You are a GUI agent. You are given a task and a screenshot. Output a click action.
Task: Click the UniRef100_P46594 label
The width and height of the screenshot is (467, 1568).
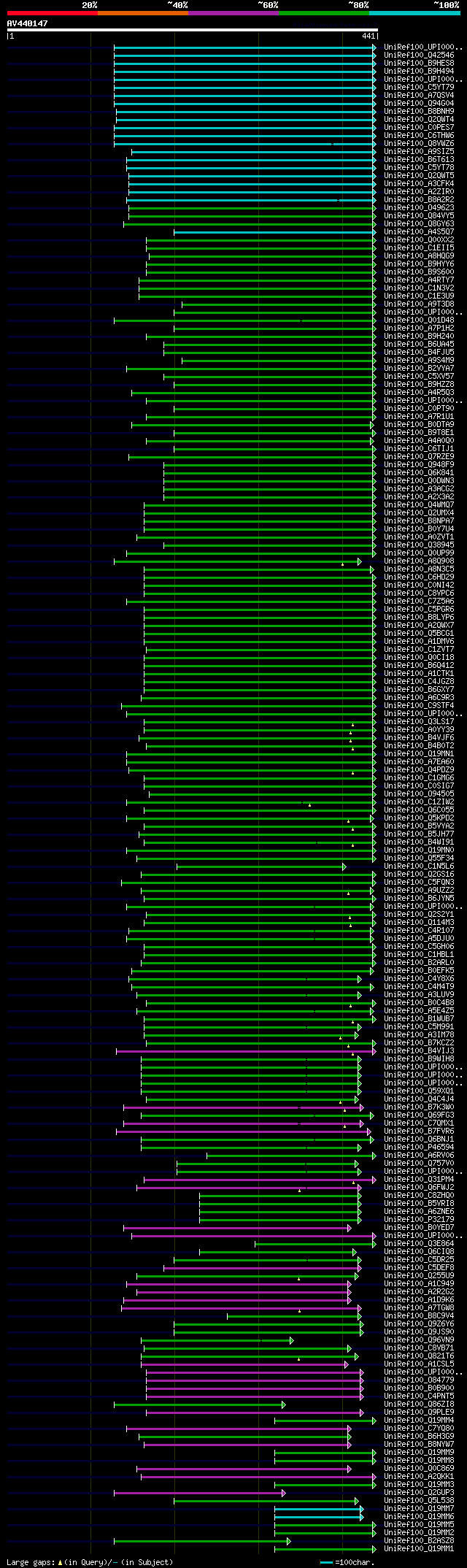(x=419, y=1147)
